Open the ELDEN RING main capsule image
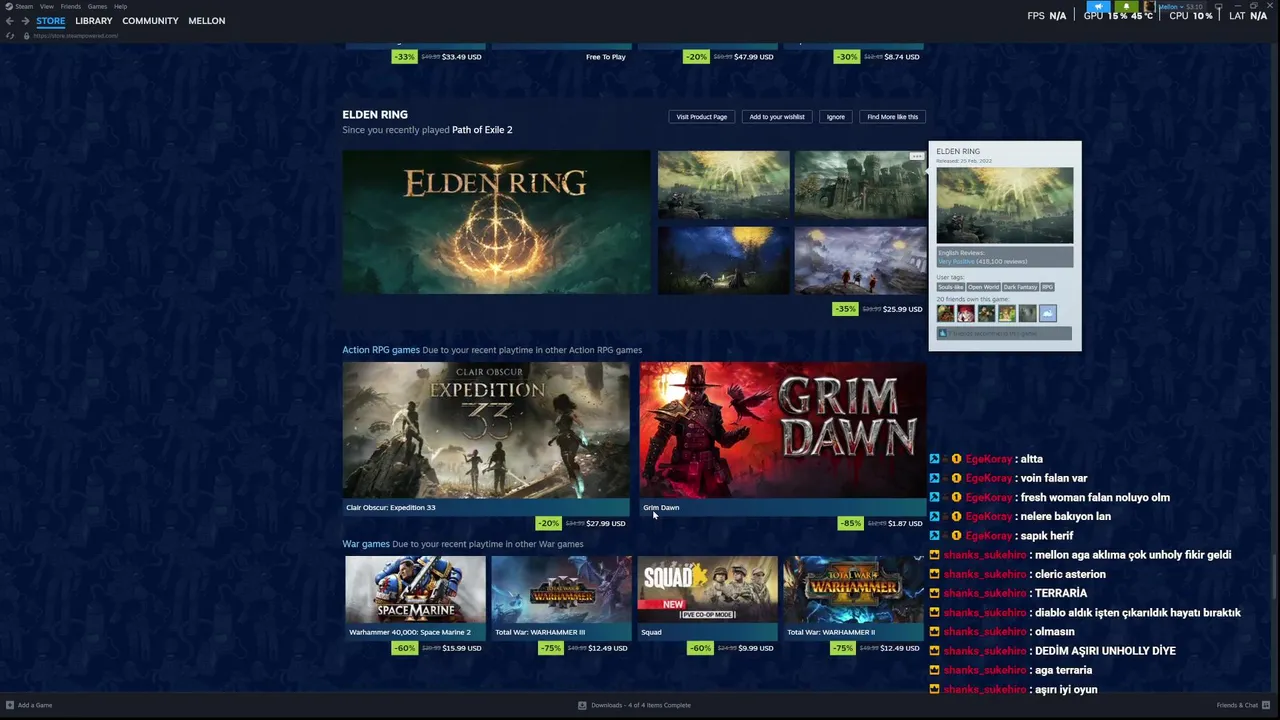Viewport: 1280px width, 720px height. tap(496, 222)
